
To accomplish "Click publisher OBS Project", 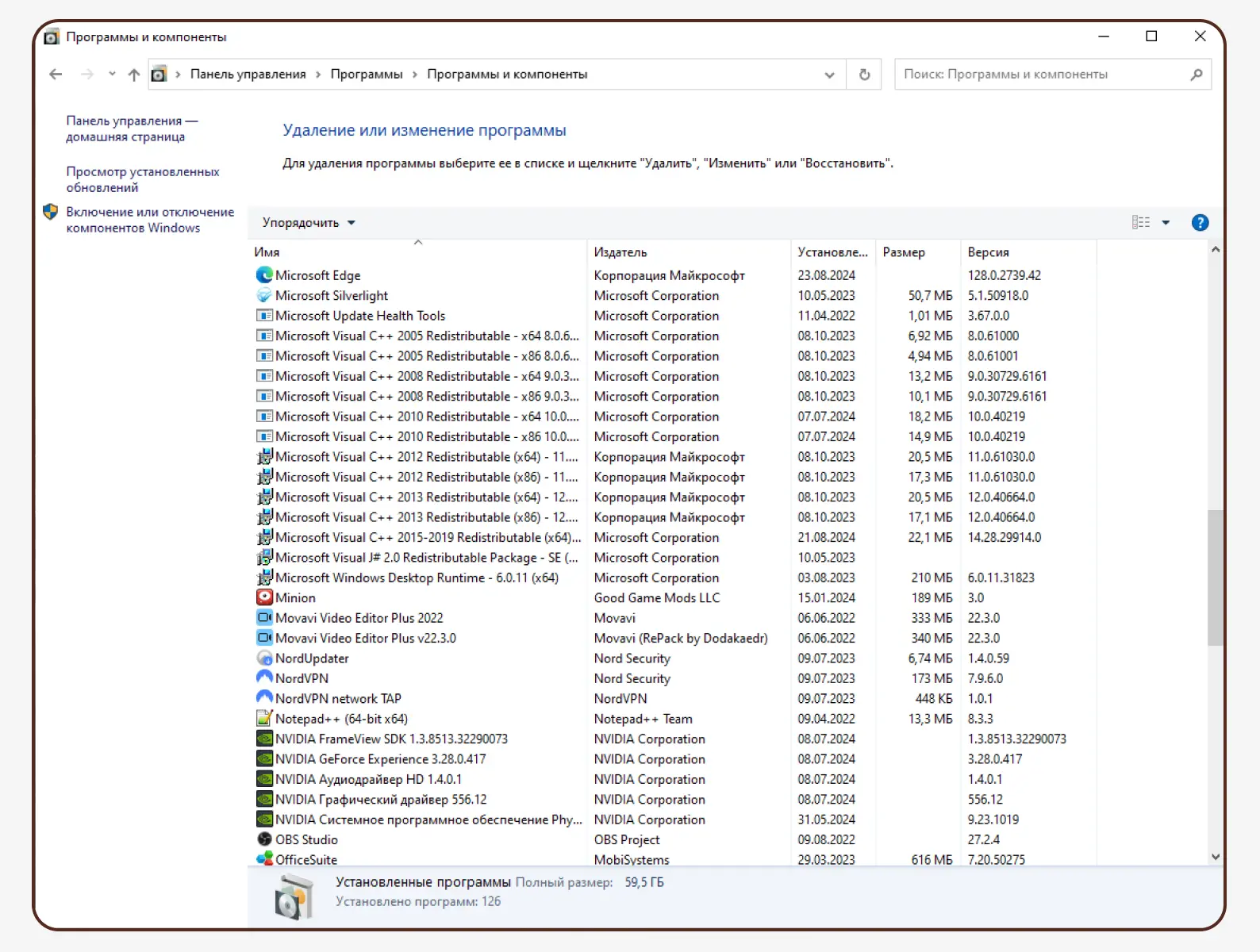I will click(627, 839).
